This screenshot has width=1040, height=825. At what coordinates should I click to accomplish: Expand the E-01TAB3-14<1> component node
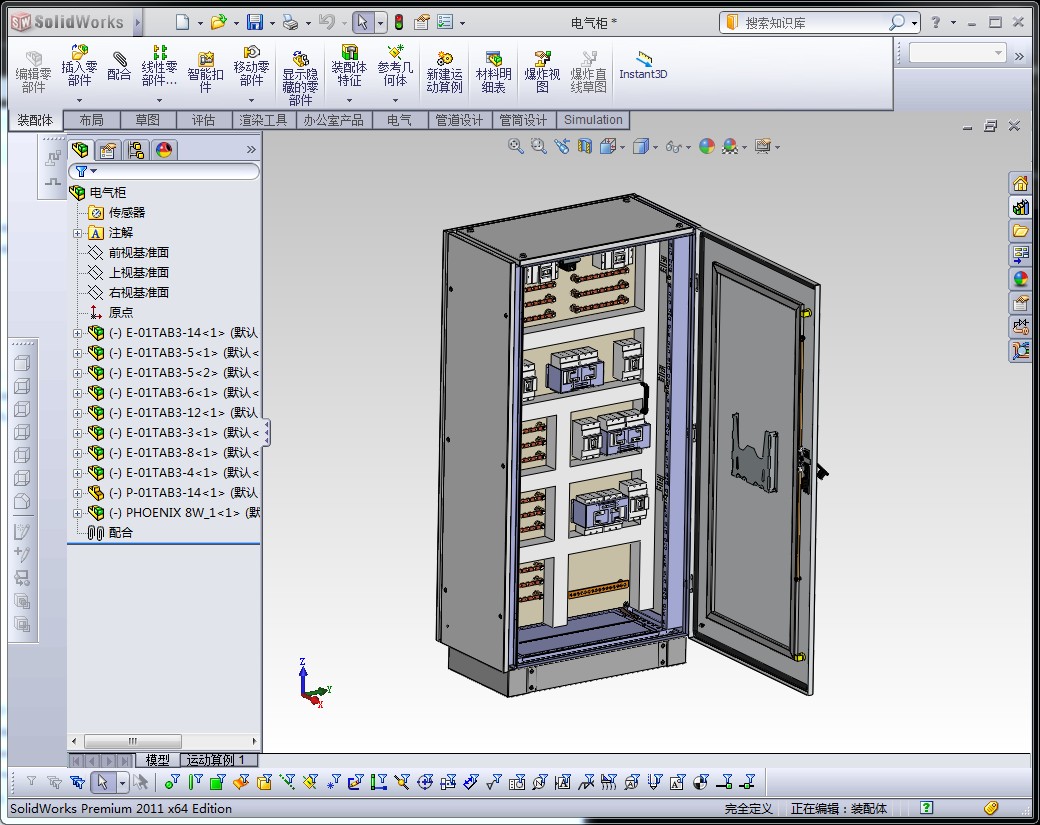(78, 334)
